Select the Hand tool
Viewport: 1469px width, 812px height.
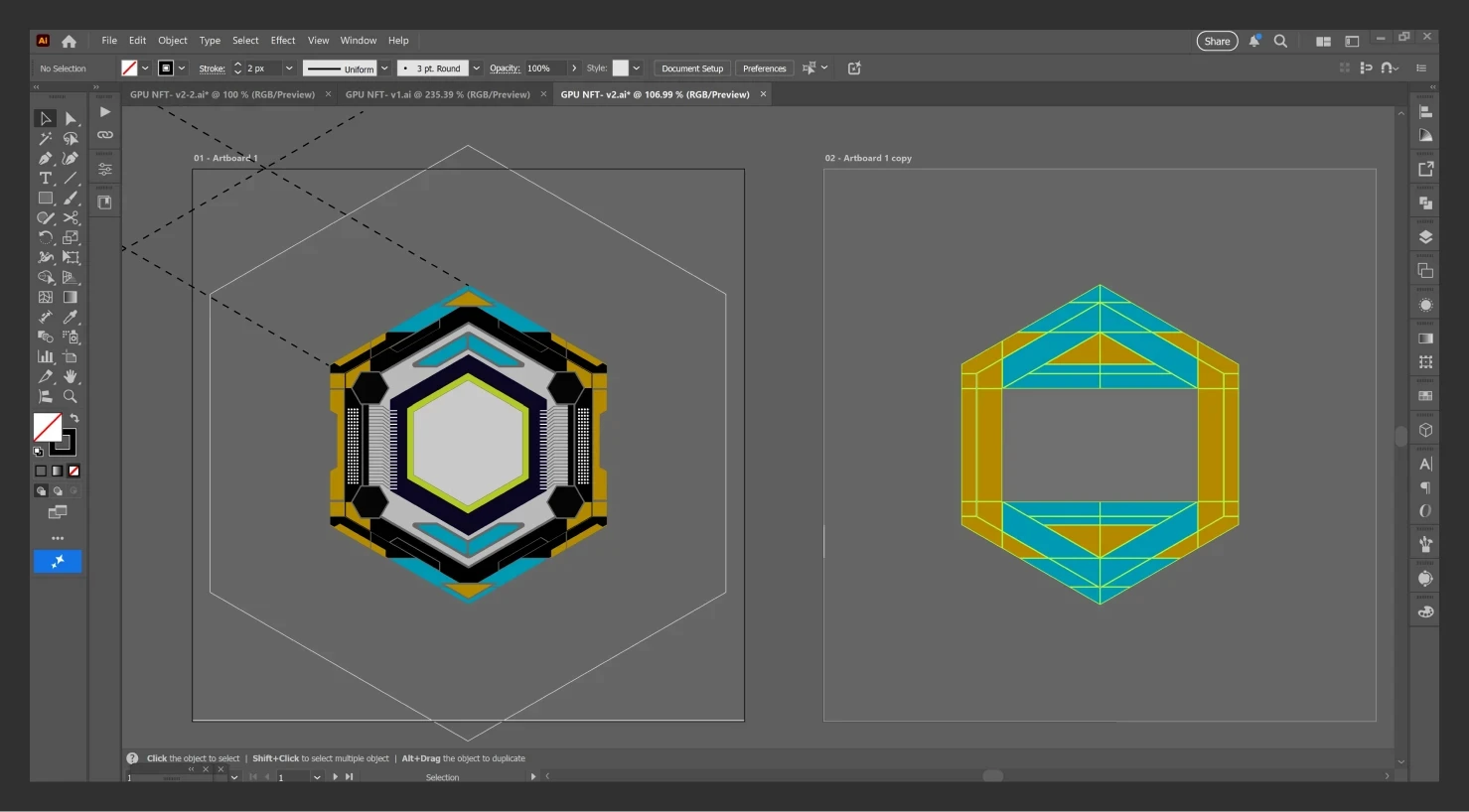[x=71, y=377]
